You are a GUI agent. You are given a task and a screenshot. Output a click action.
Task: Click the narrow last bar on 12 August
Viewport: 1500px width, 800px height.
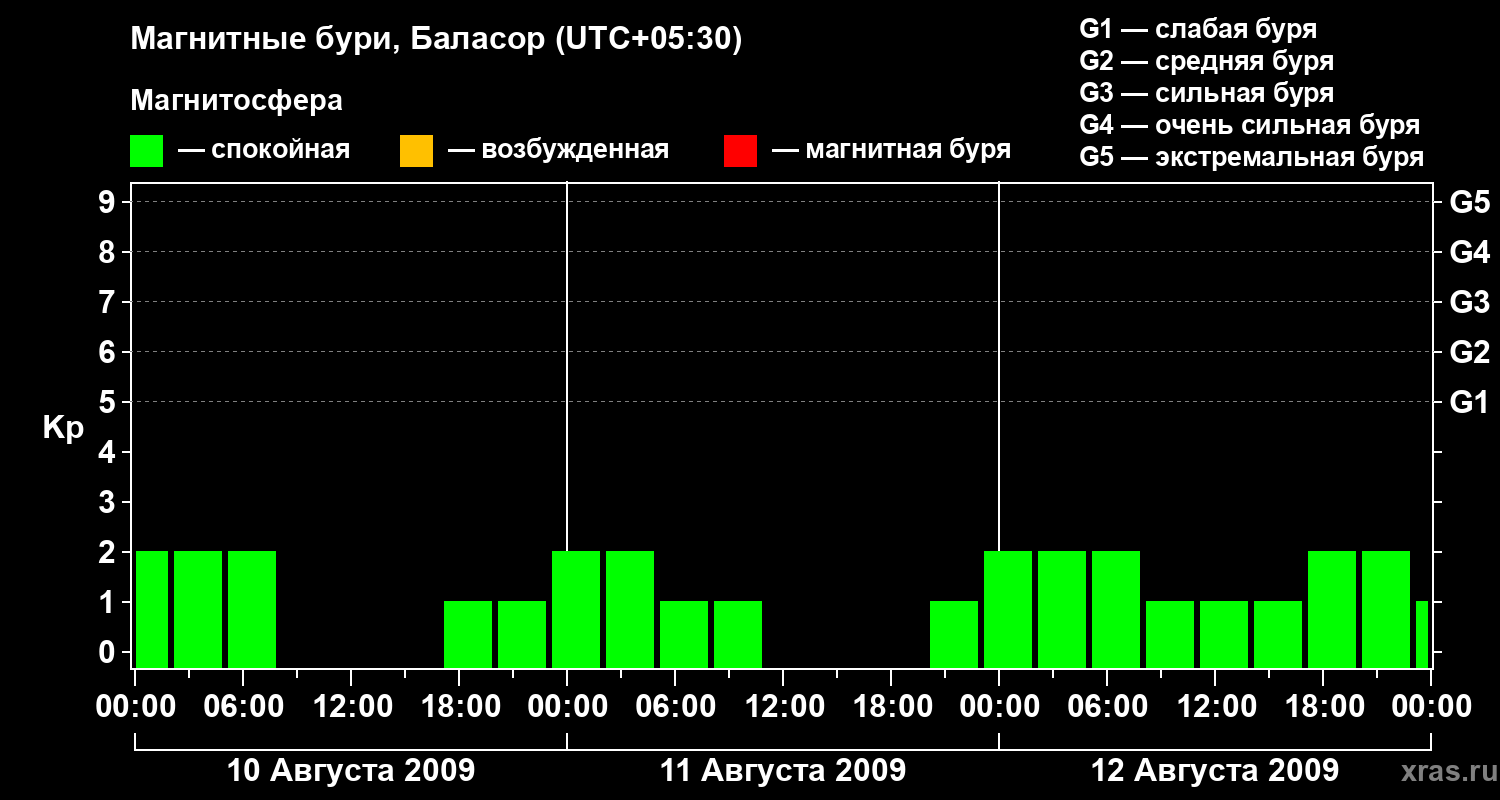[1422, 634]
